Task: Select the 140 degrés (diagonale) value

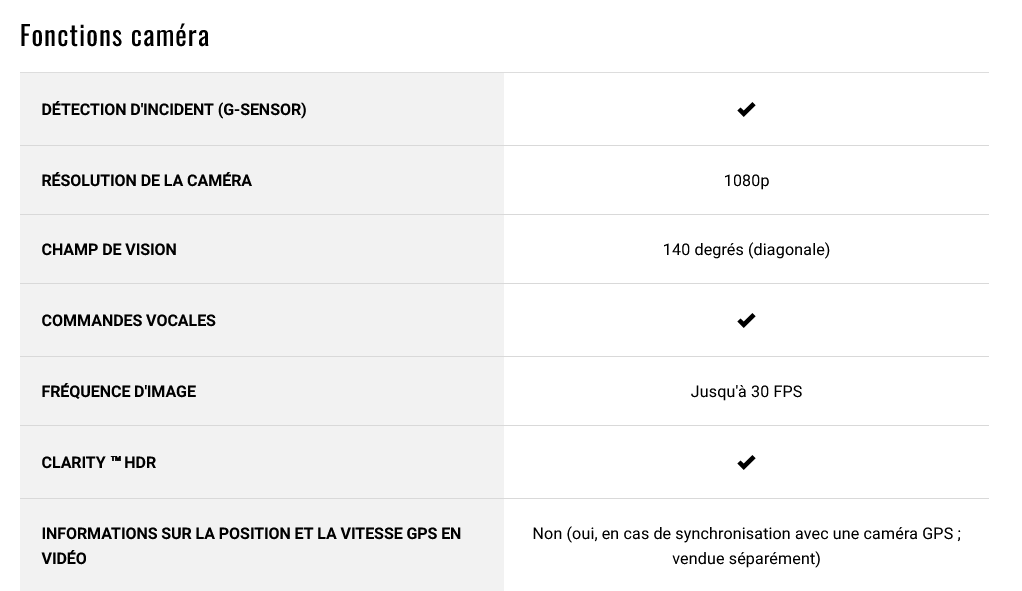Action: (x=746, y=250)
